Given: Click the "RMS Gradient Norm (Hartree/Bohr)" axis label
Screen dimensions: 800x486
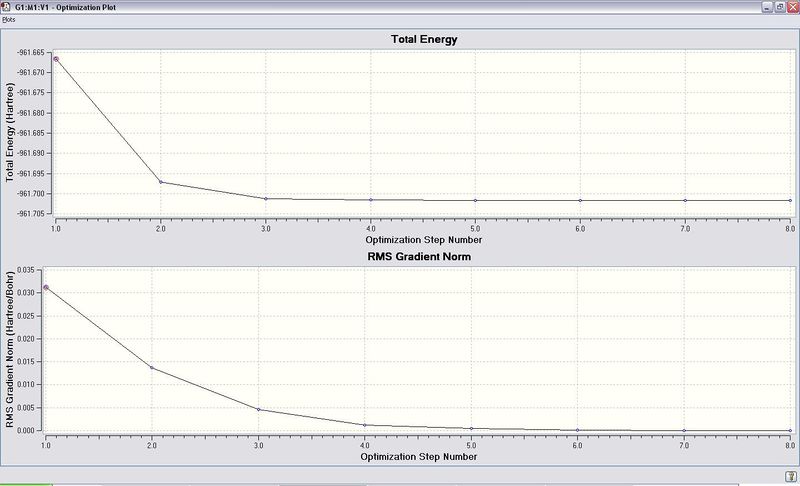Looking at the screenshot, I should tap(9, 350).
